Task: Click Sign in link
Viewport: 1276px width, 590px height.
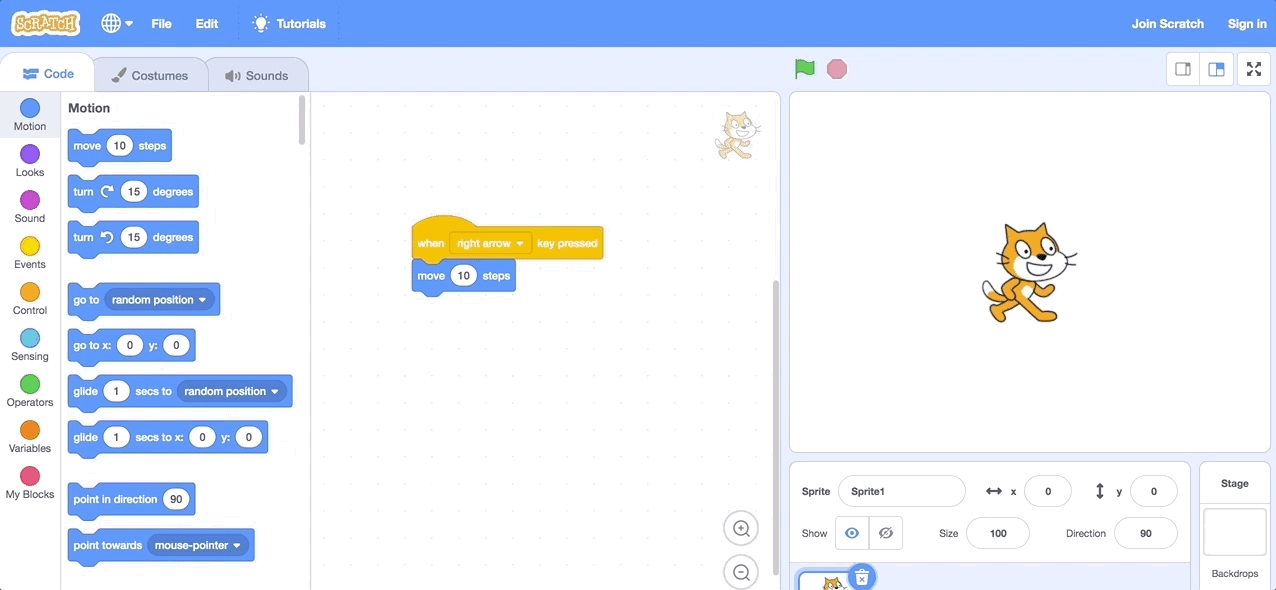Action: [x=1247, y=23]
